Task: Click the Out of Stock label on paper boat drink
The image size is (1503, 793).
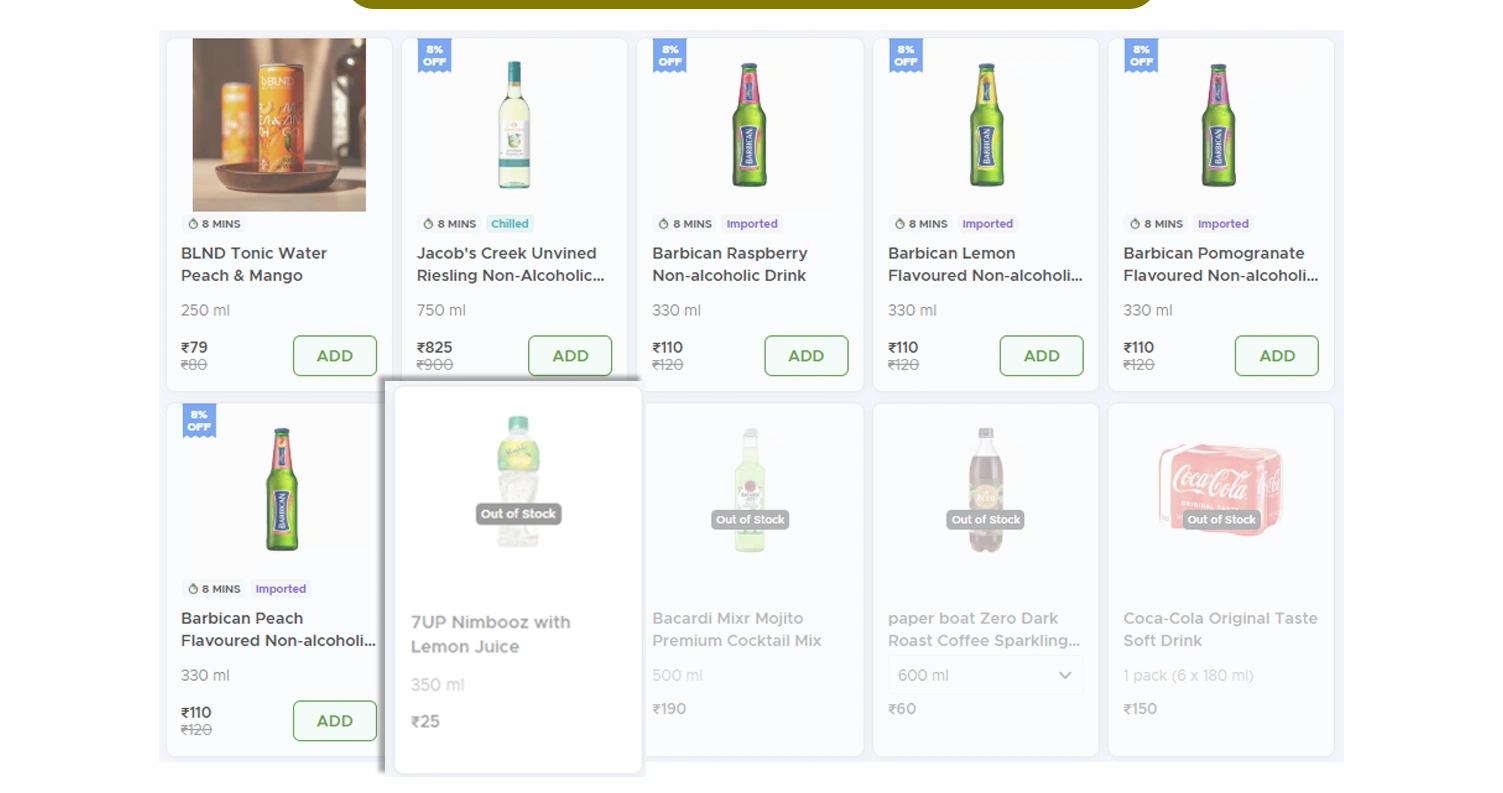Action: [x=985, y=519]
